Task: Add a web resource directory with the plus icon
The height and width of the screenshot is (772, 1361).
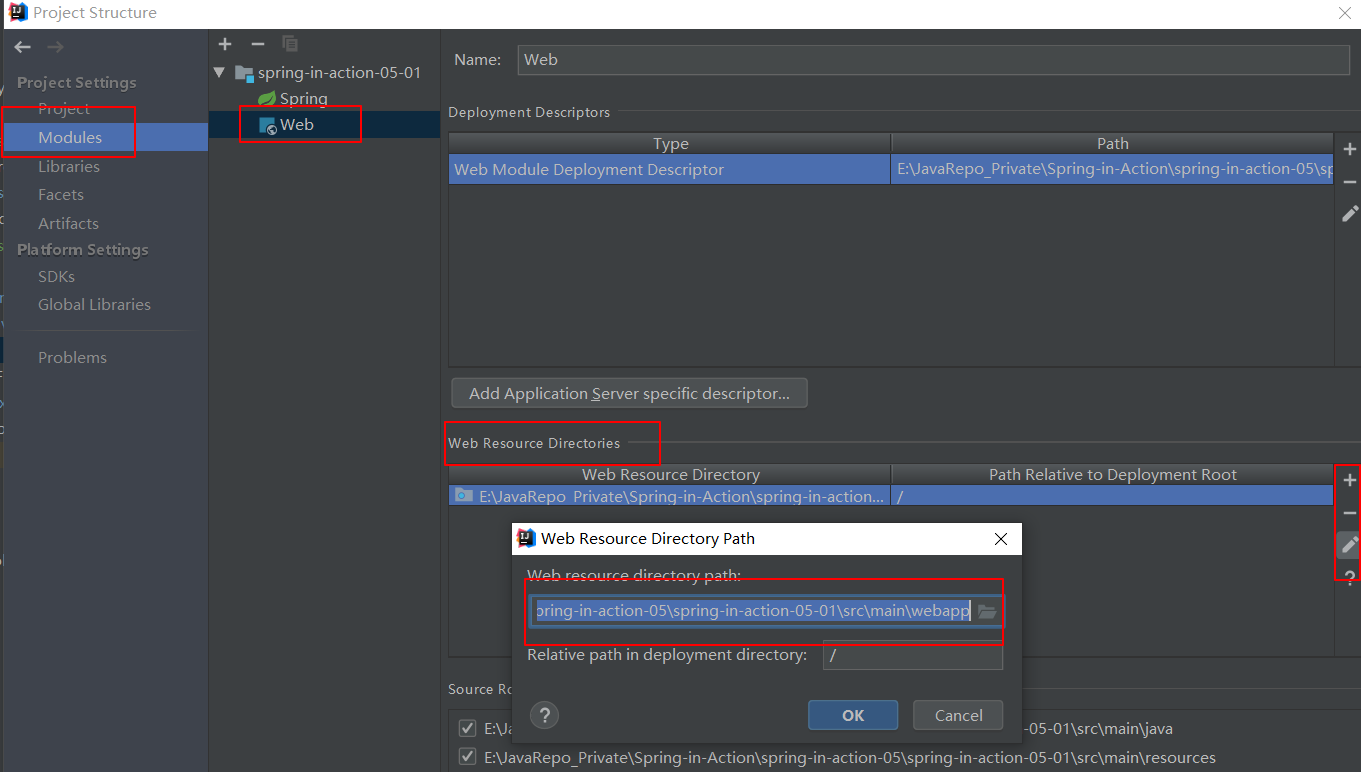Action: pos(1350,480)
